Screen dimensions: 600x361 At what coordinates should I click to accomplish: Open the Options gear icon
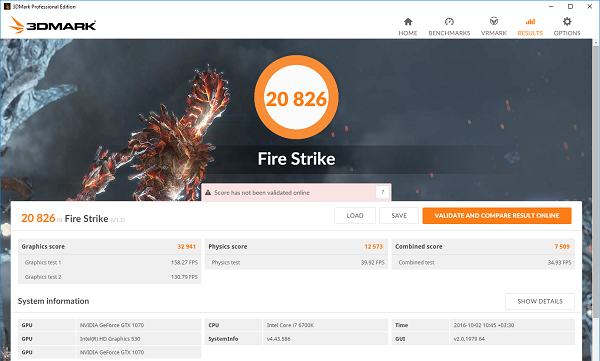coord(567,21)
